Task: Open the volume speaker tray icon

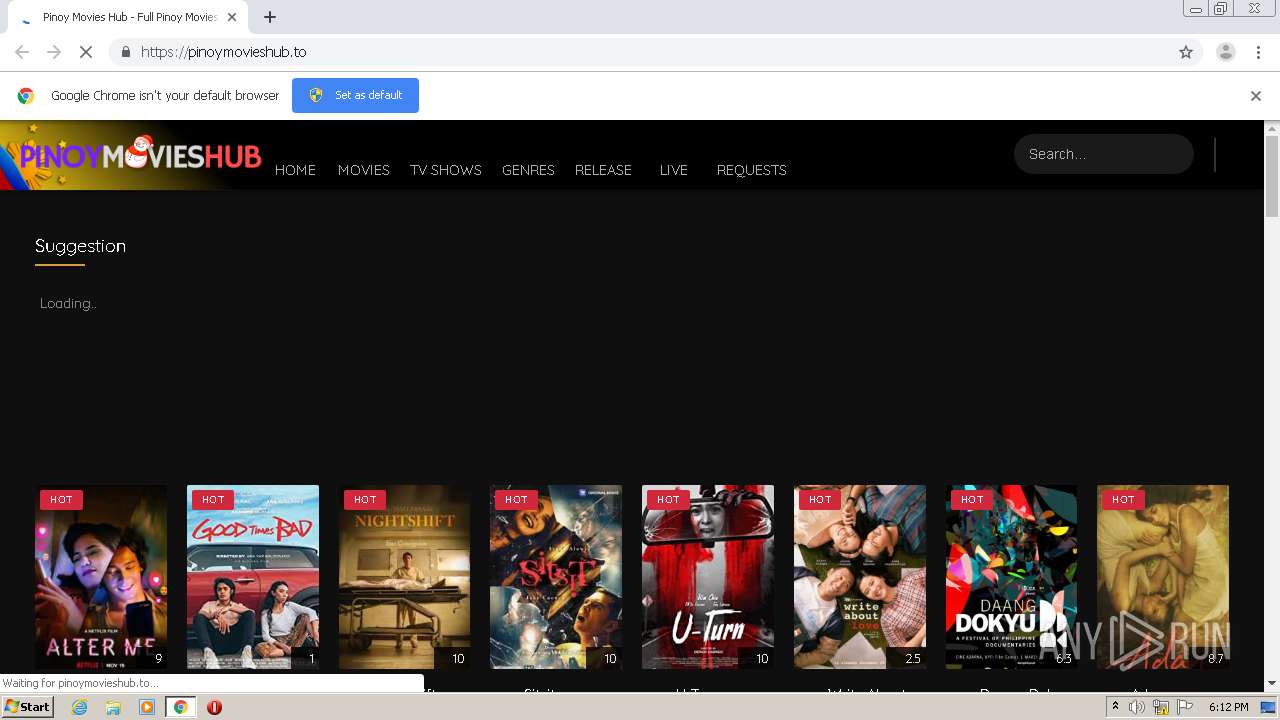Action: pos(1136,707)
